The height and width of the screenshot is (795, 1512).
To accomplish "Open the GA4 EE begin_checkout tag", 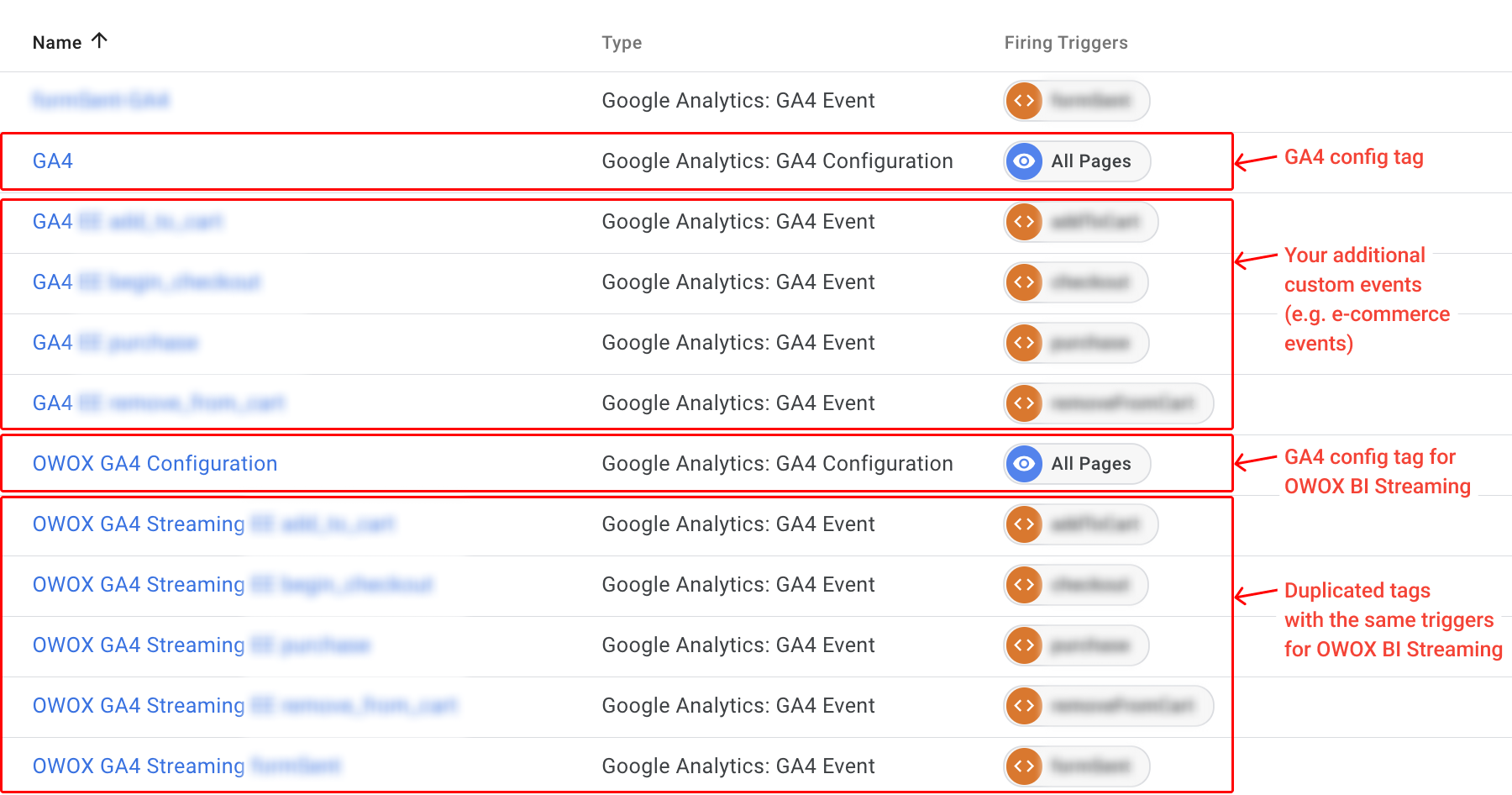I will (x=147, y=282).
